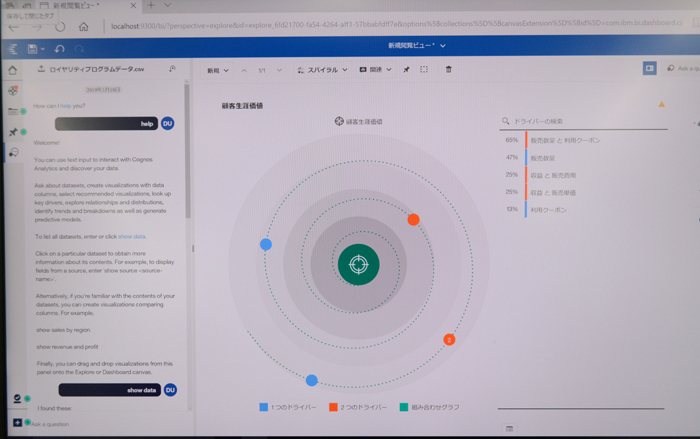Click the save disk icon in blue bar
Screen dimensions: 700x439
32,49
